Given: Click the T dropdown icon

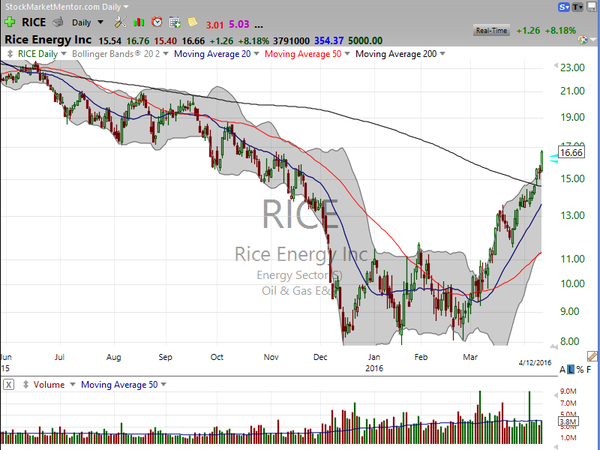Looking at the screenshot, I should [578, 7].
